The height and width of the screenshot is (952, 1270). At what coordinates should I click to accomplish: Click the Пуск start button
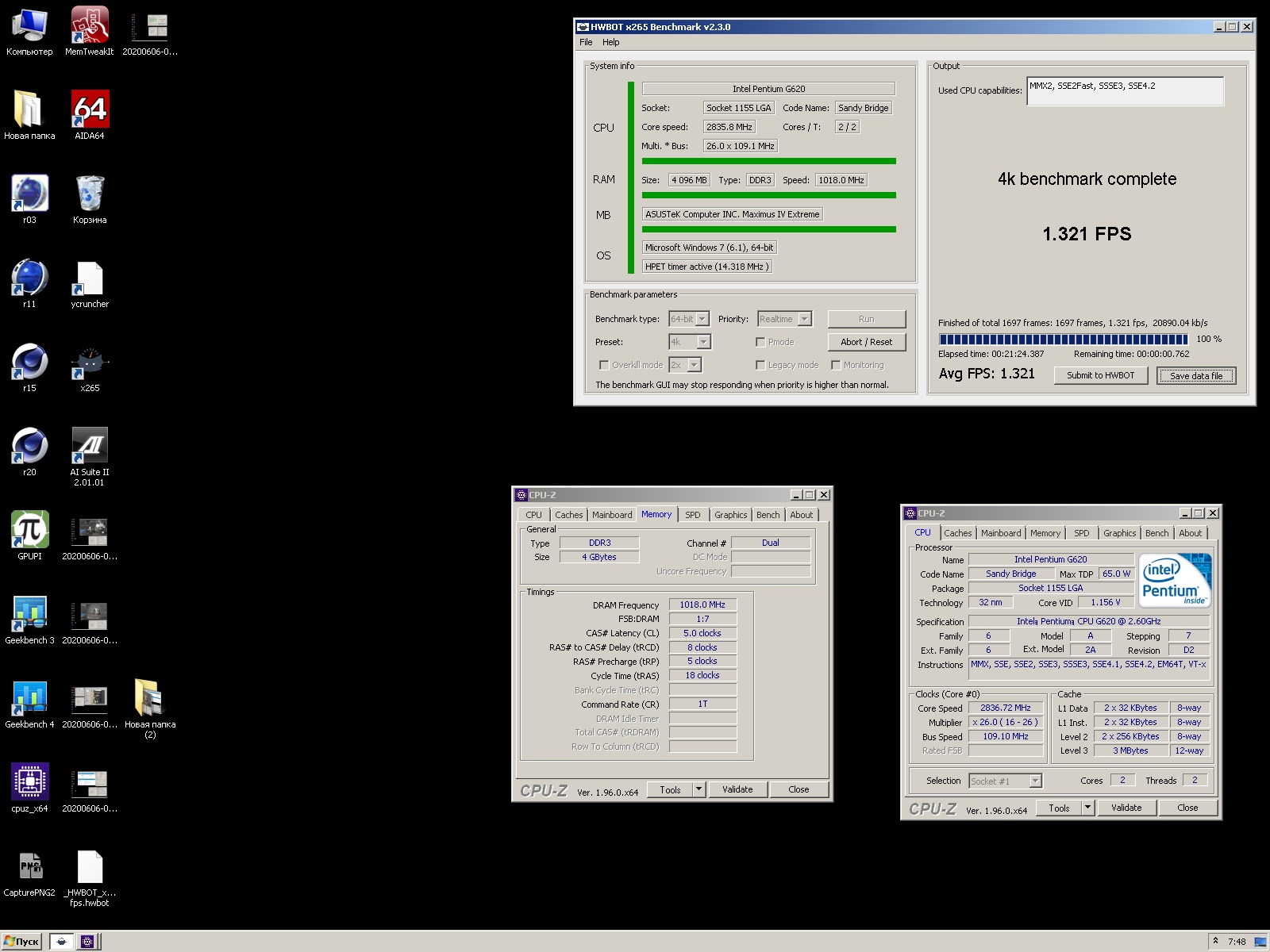pyautogui.click(x=21, y=942)
